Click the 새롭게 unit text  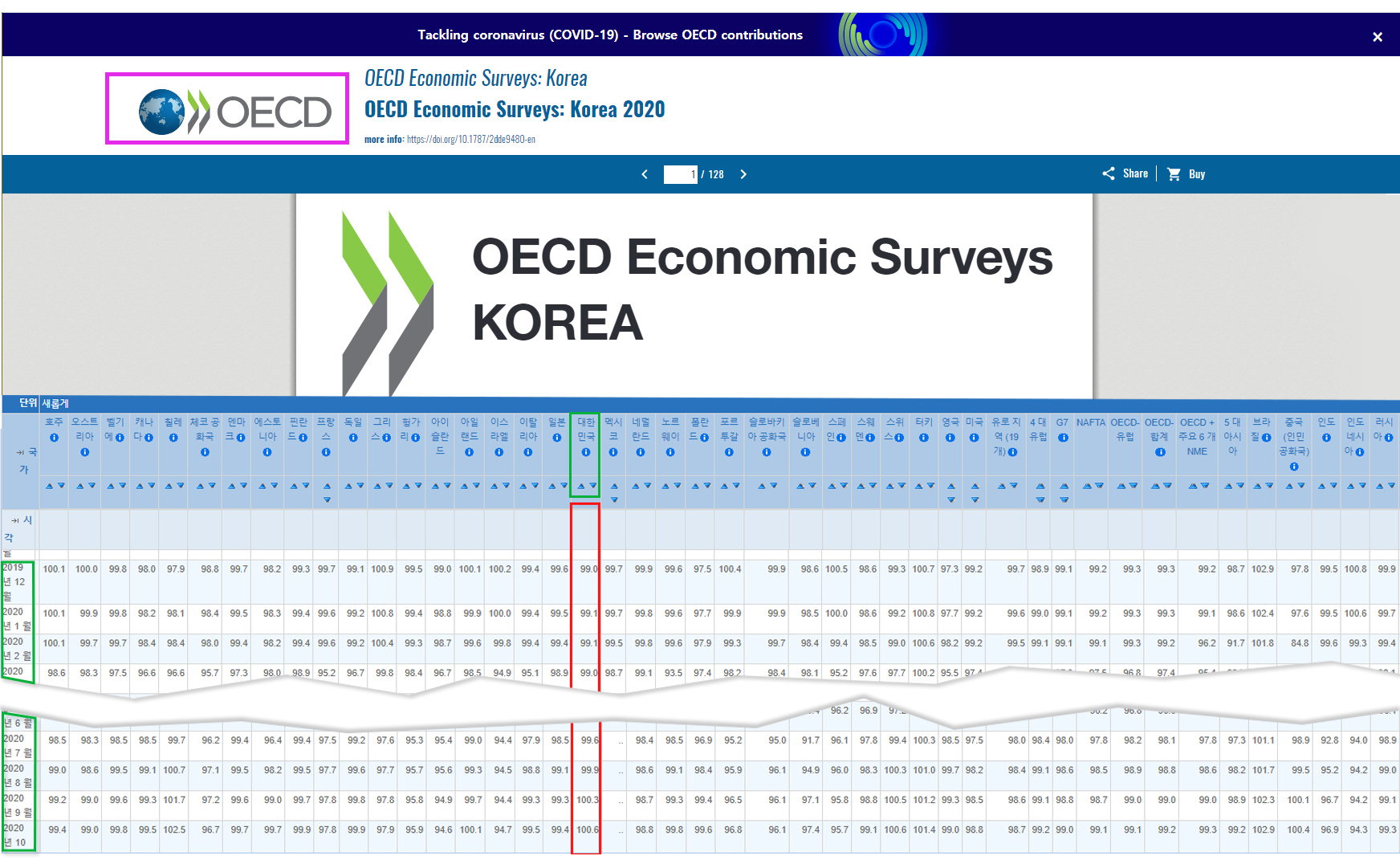click(x=55, y=403)
